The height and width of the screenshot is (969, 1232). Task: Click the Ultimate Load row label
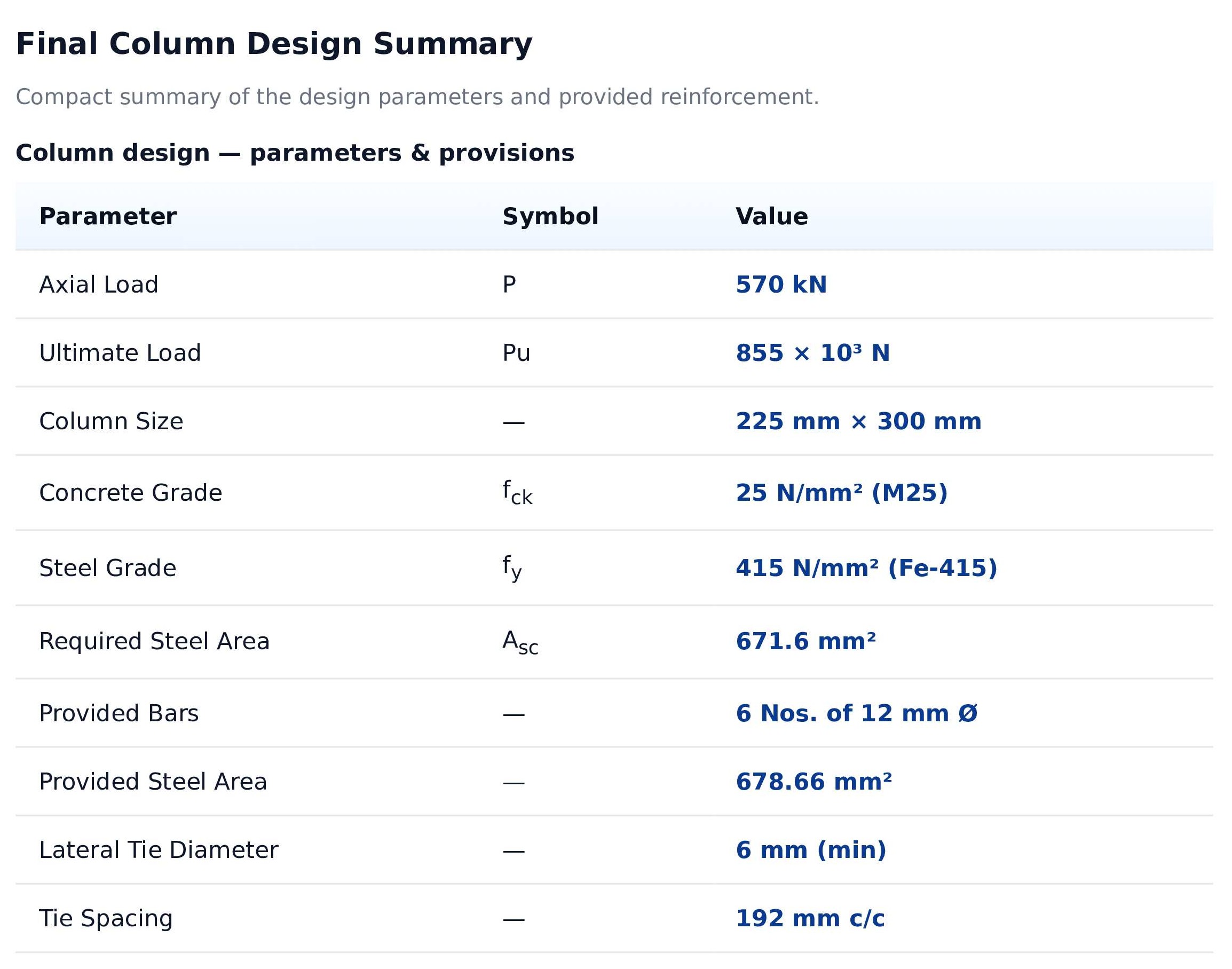click(x=120, y=353)
